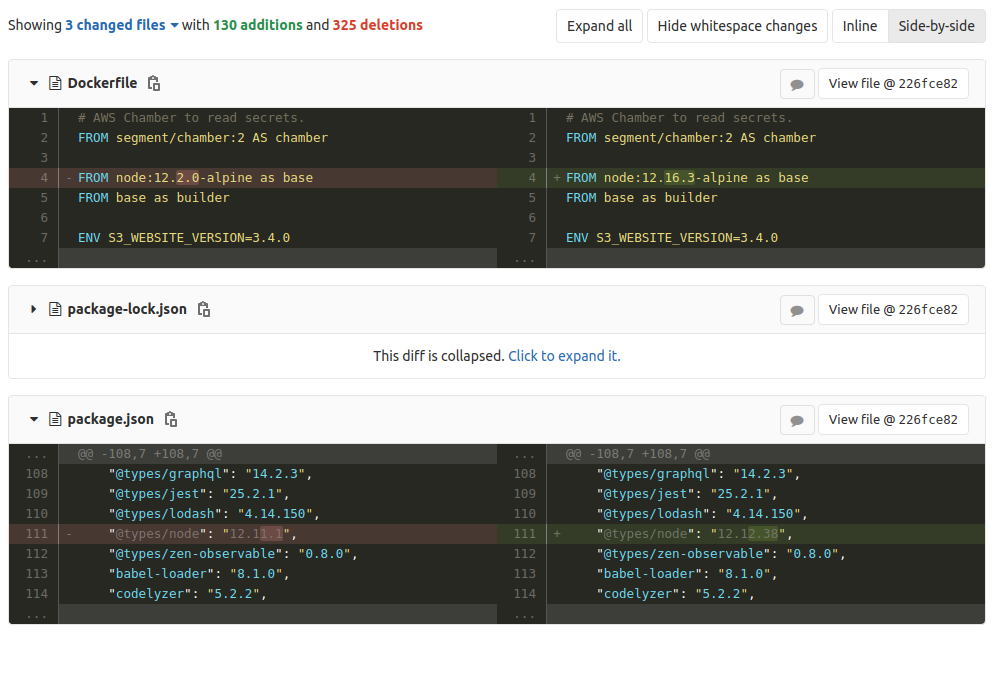Click the Click to expand it link
This screenshot has width=995, height=680.
pos(564,355)
